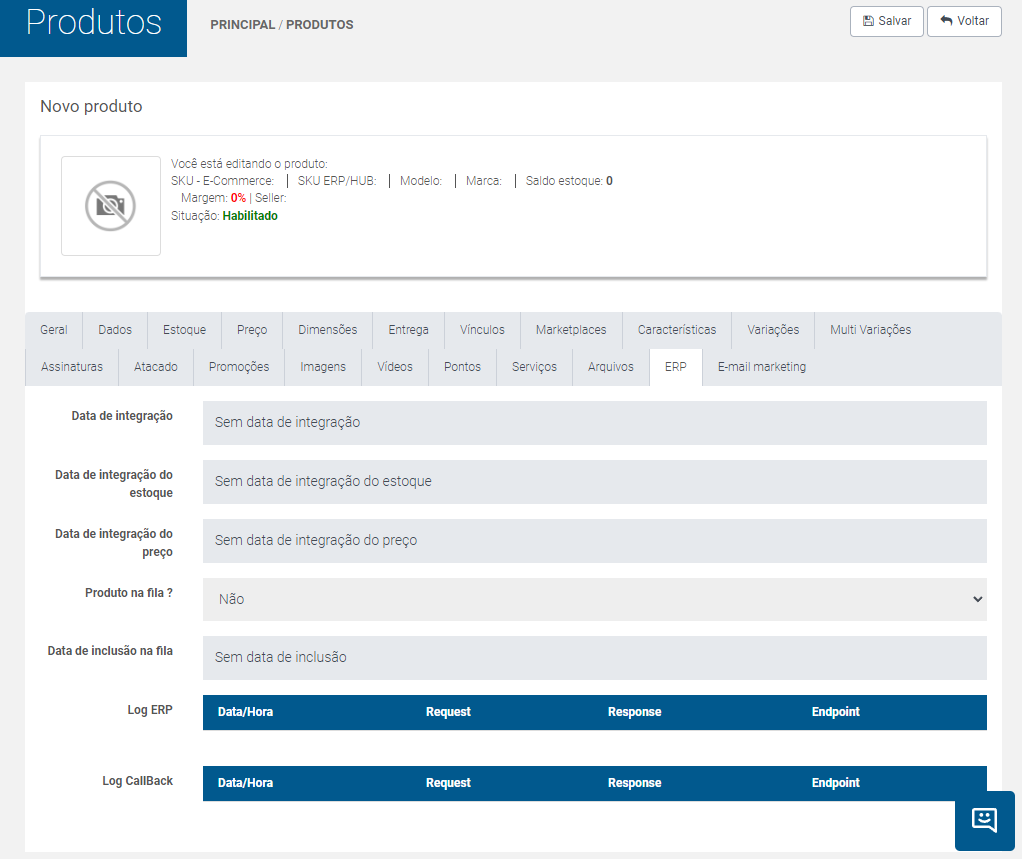
Task: Open the Vídeos tab
Action: tap(395, 367)
